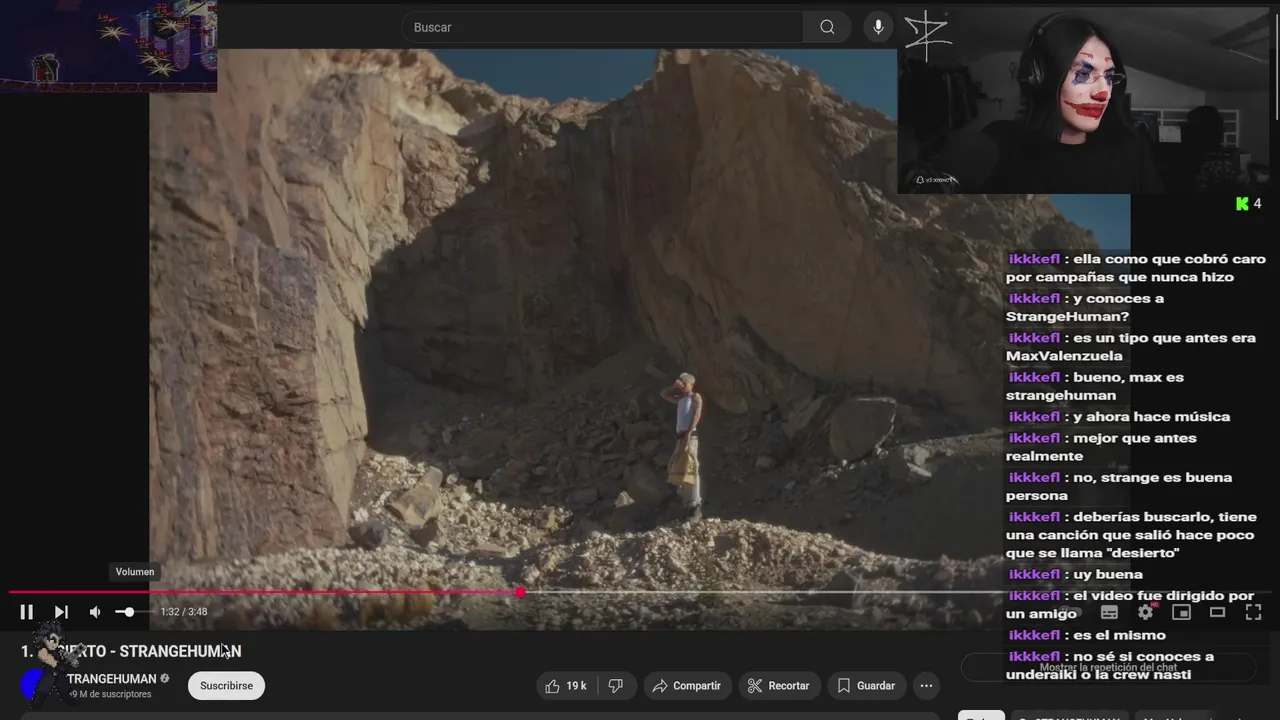
Task: Click chat message about 'cobró caro por campañas'
Action: (x=1136, y=268)
